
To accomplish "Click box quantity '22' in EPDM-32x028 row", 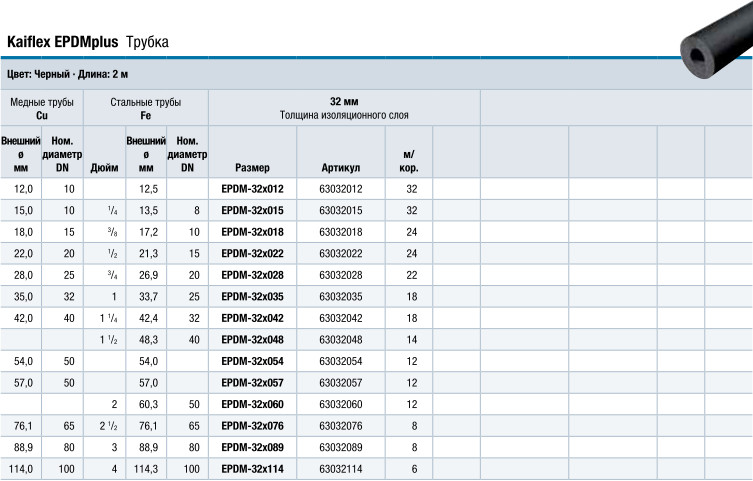I will pyautogui.click(x=412, y=275).
